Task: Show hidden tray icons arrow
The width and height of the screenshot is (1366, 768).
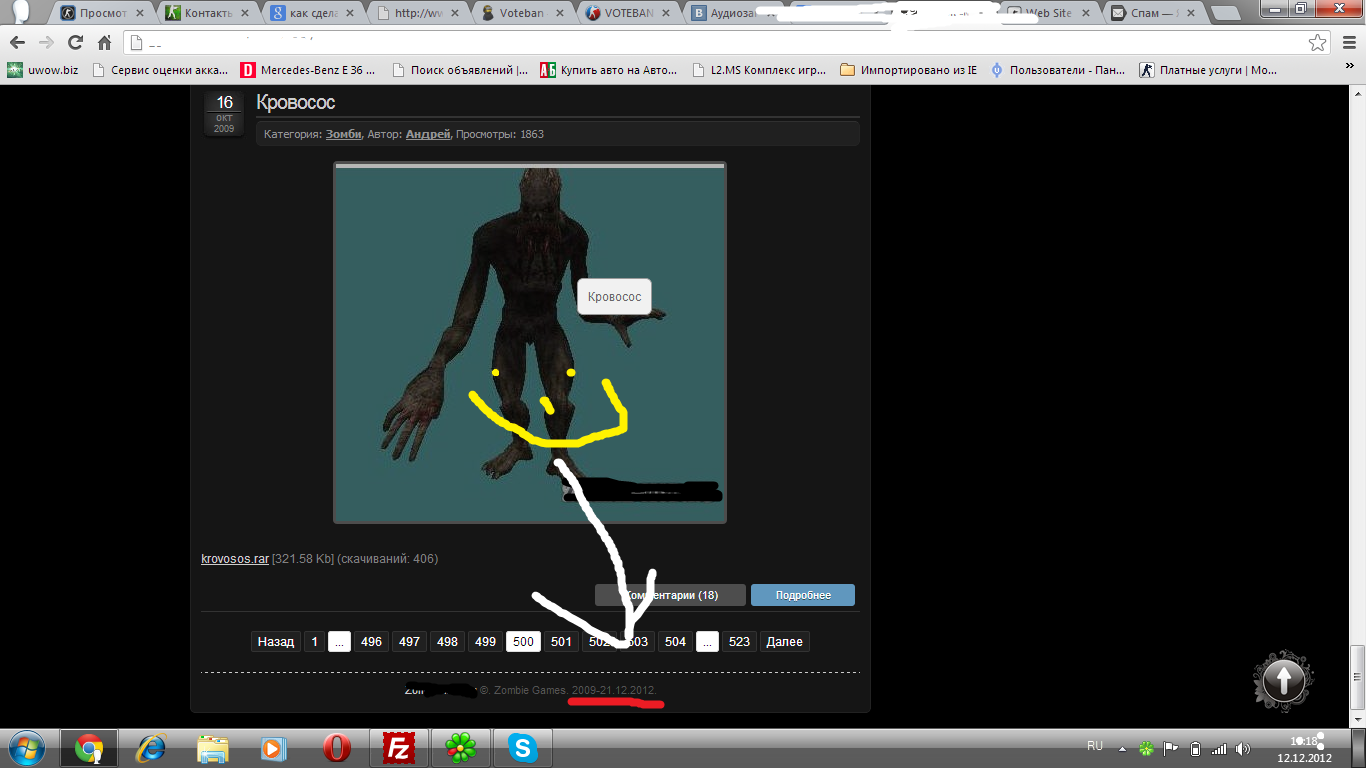Action: coord(1122,748)
